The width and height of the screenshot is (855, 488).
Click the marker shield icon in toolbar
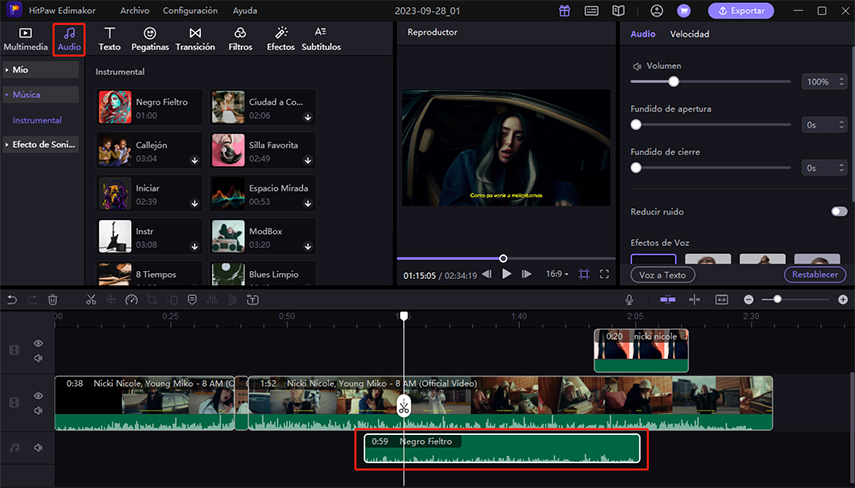(x=192, y=300)
